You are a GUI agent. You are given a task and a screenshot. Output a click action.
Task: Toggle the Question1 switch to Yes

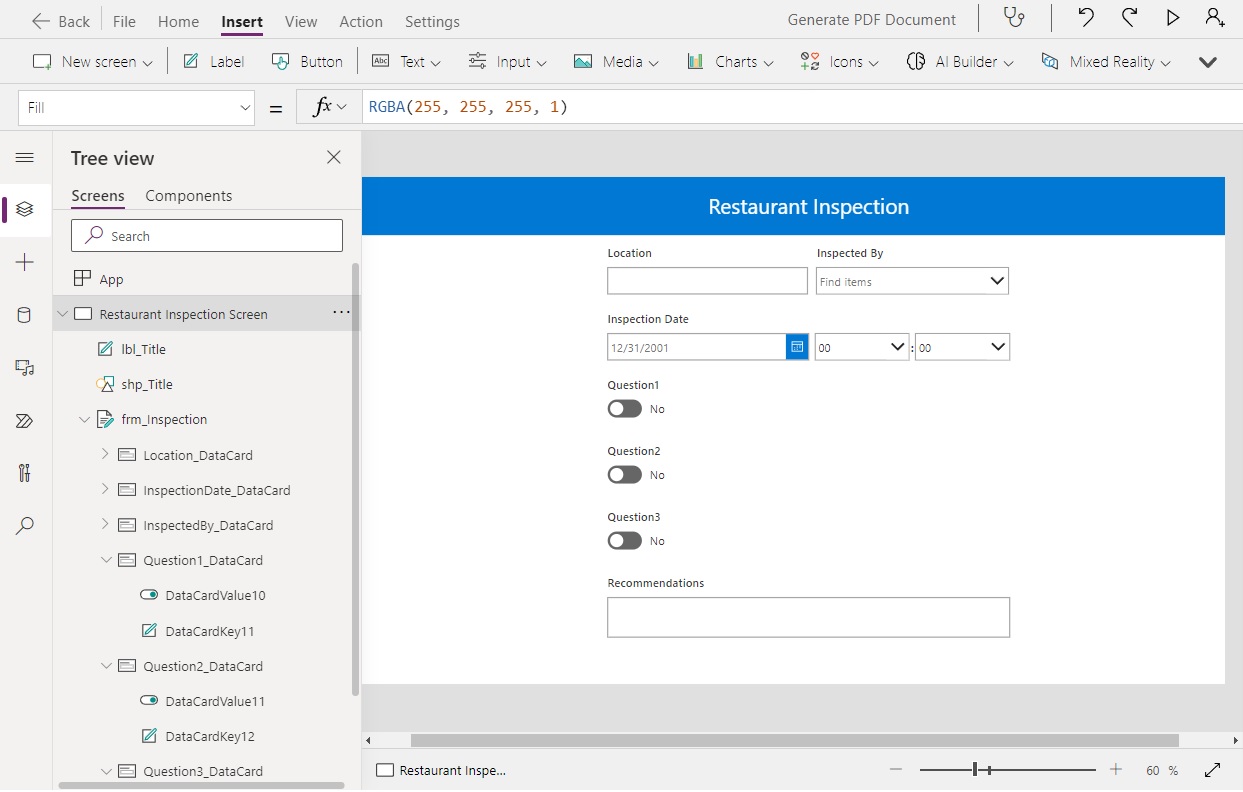(x=624, y=408)
